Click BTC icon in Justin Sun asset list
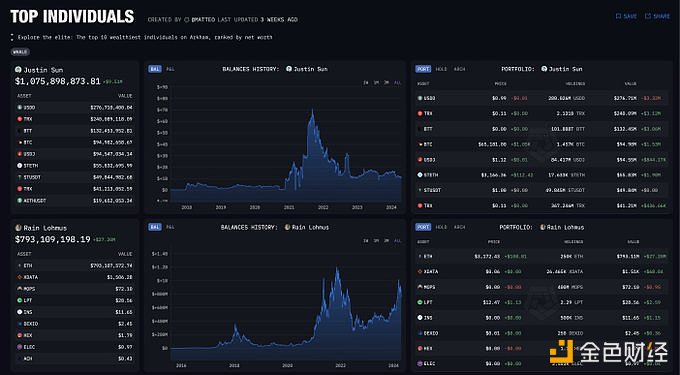This screenshot has width=680, height=375. [20, 142]
